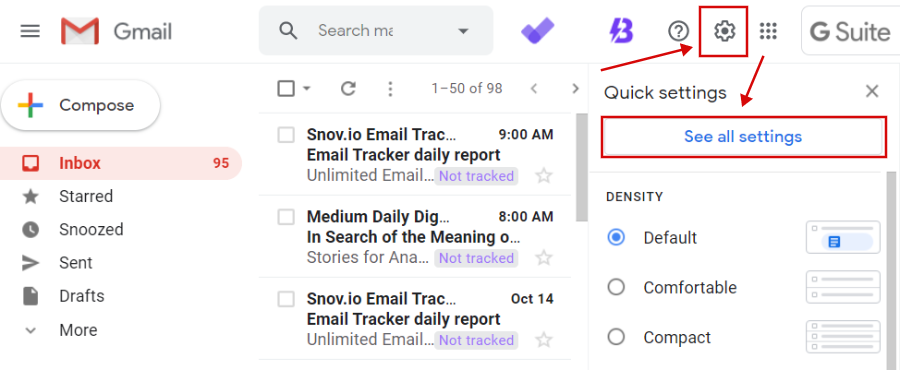900x370 pixels.
Task: Click See all settings
Action: 743,137
